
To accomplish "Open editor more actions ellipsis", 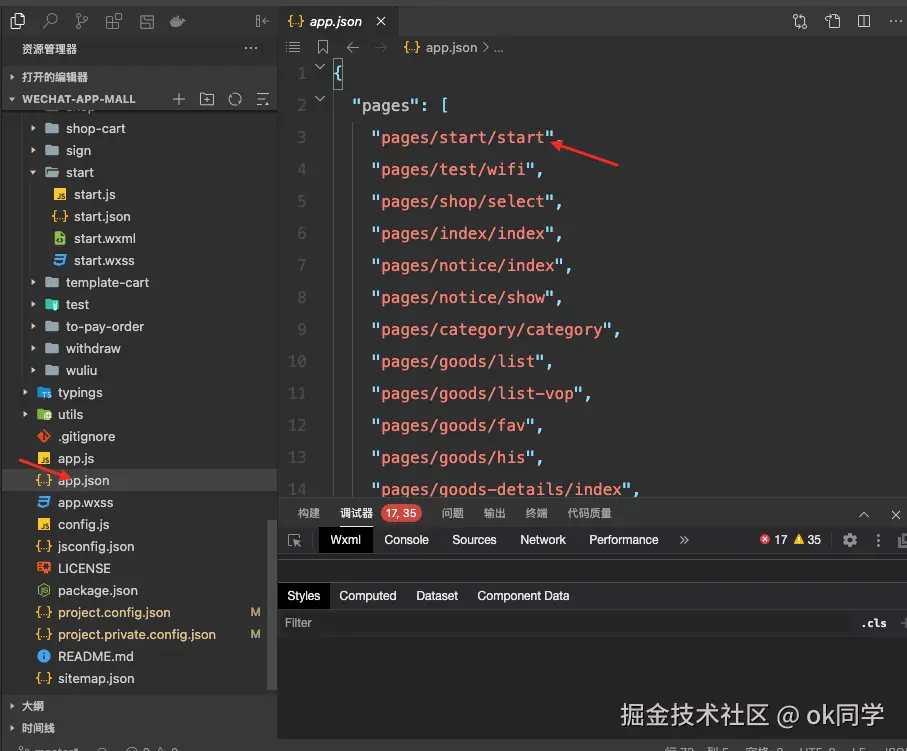I will 895,21.
